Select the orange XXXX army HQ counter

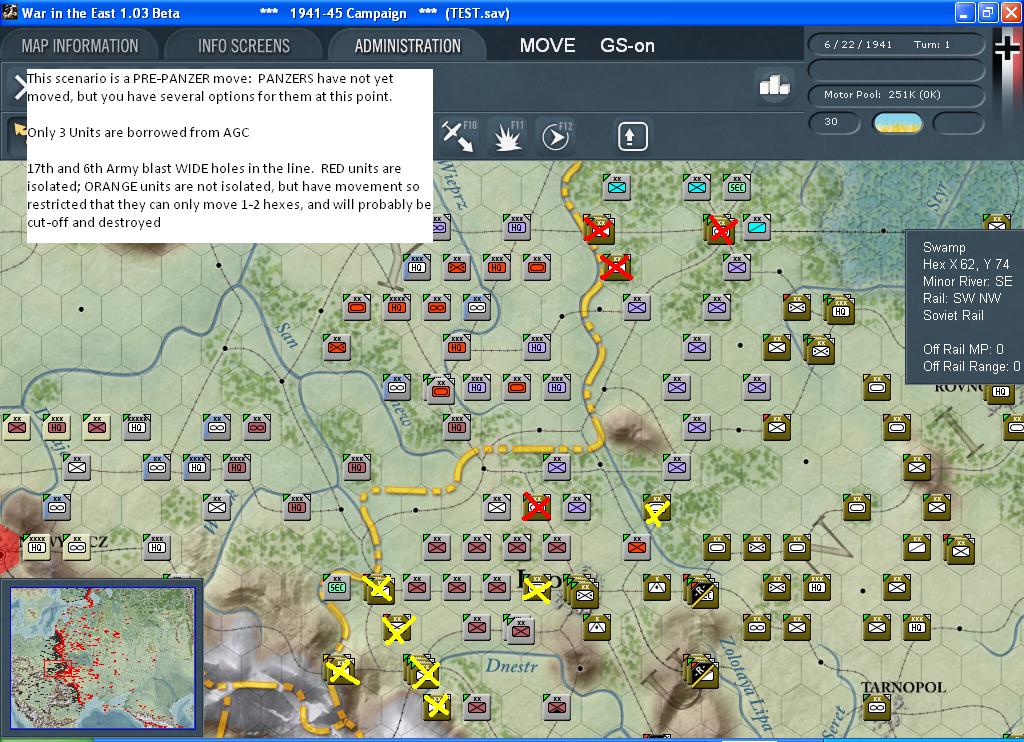pyautogui.click(x=396, y=307)
